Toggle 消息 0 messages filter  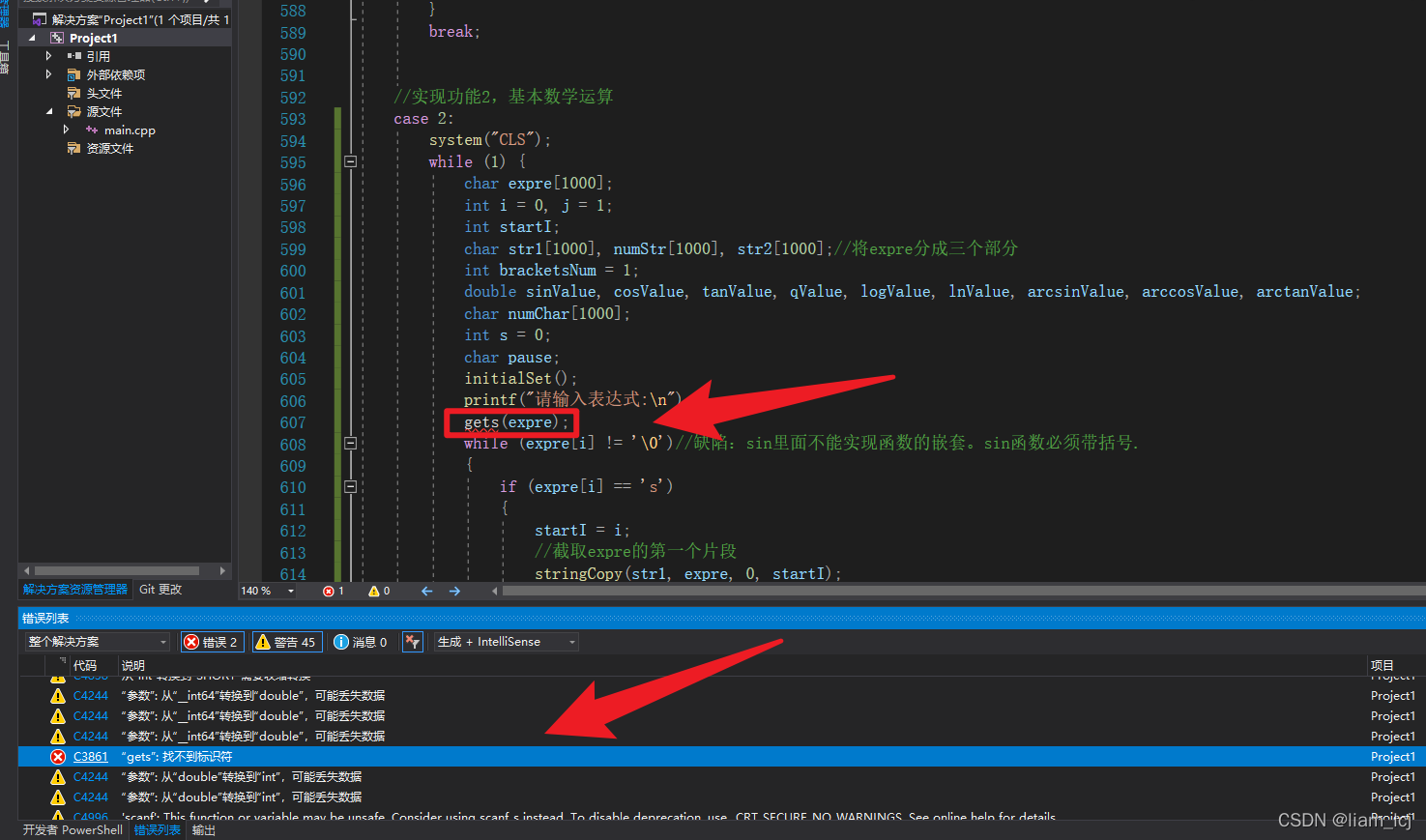(361, 642)
